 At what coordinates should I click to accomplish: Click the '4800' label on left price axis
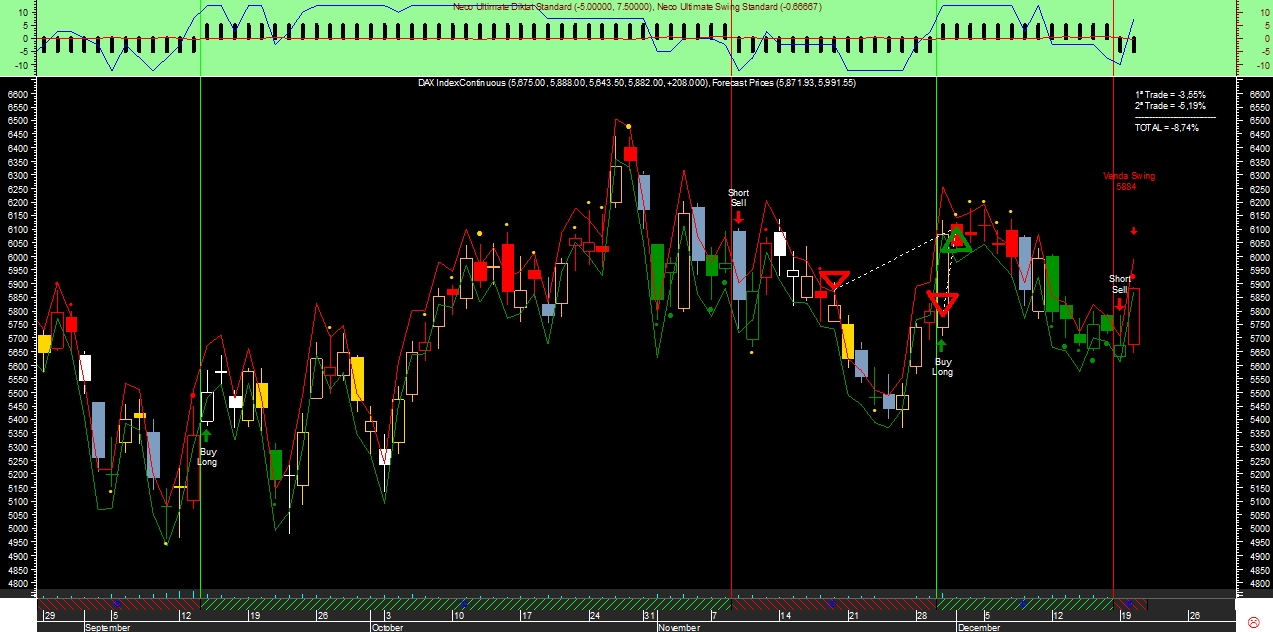click(x=17, y=583)
